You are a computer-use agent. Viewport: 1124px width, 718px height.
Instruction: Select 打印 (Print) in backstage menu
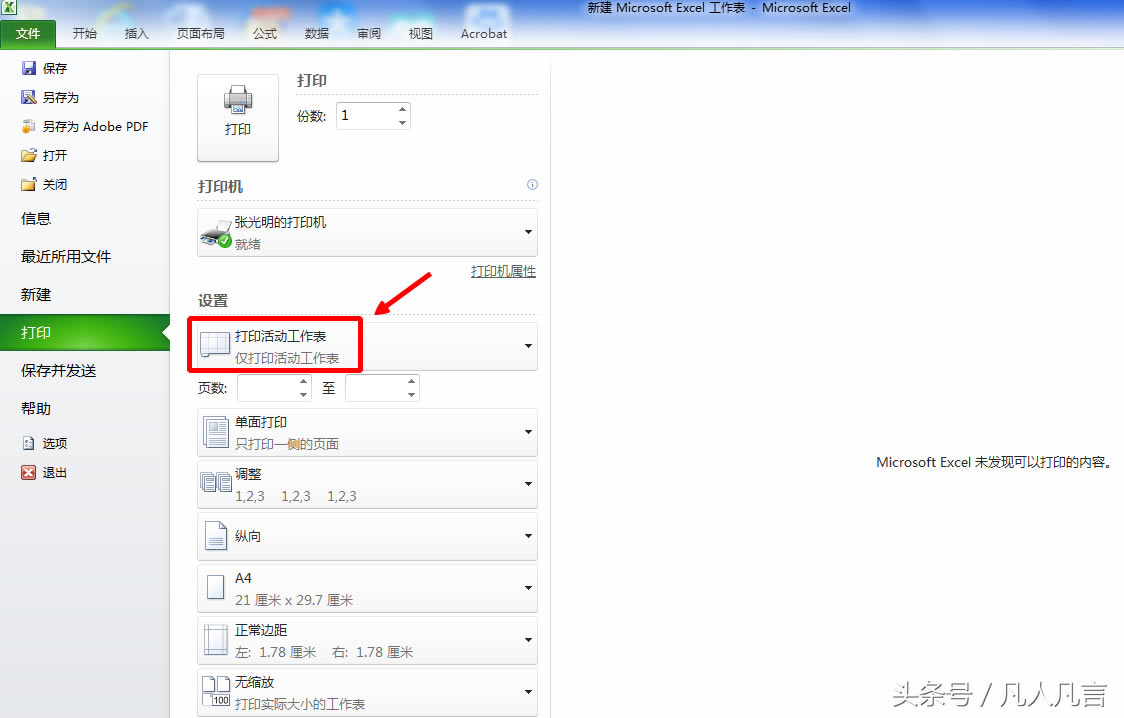[85, 332]
